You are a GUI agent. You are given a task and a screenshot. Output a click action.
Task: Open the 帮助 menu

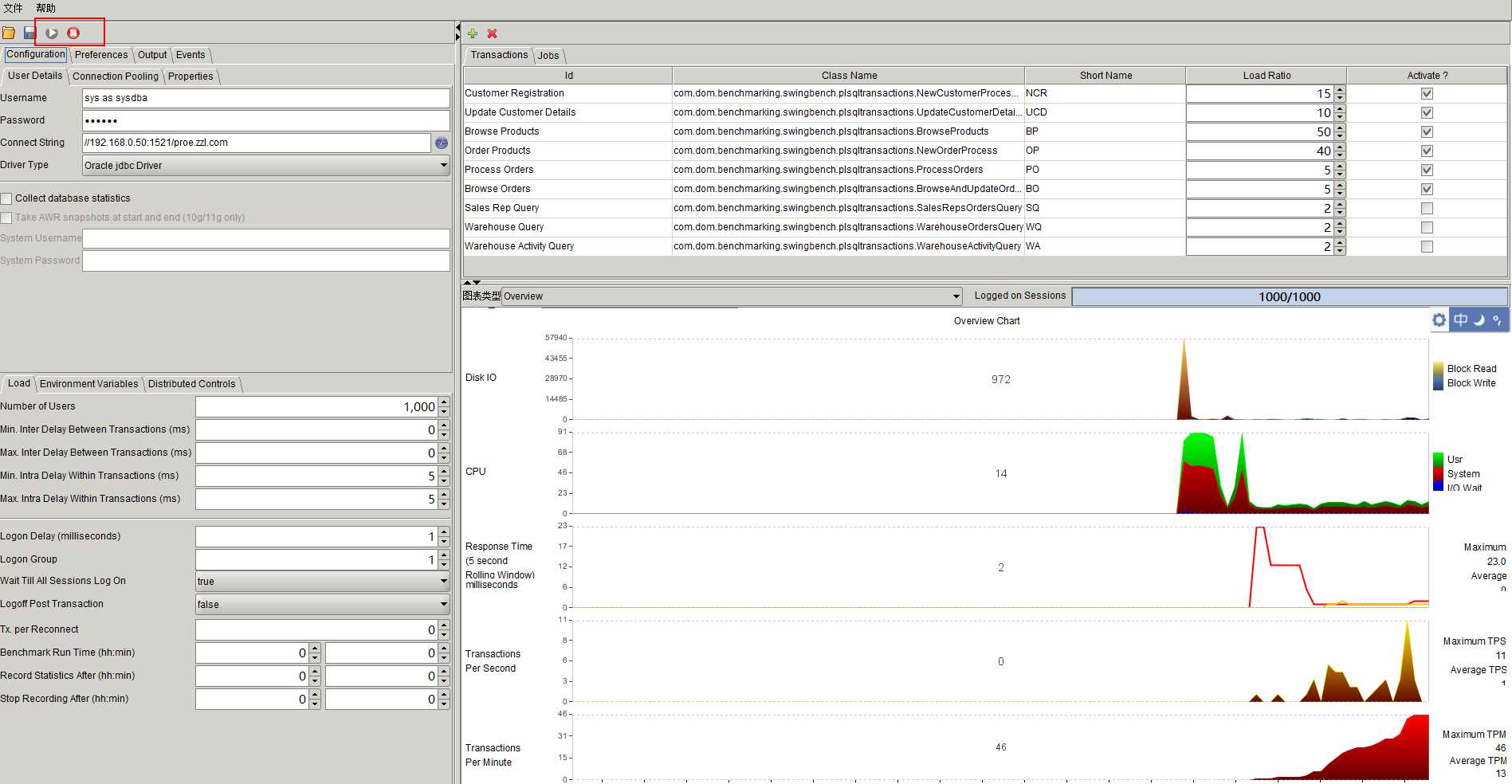tap(45, 8)
